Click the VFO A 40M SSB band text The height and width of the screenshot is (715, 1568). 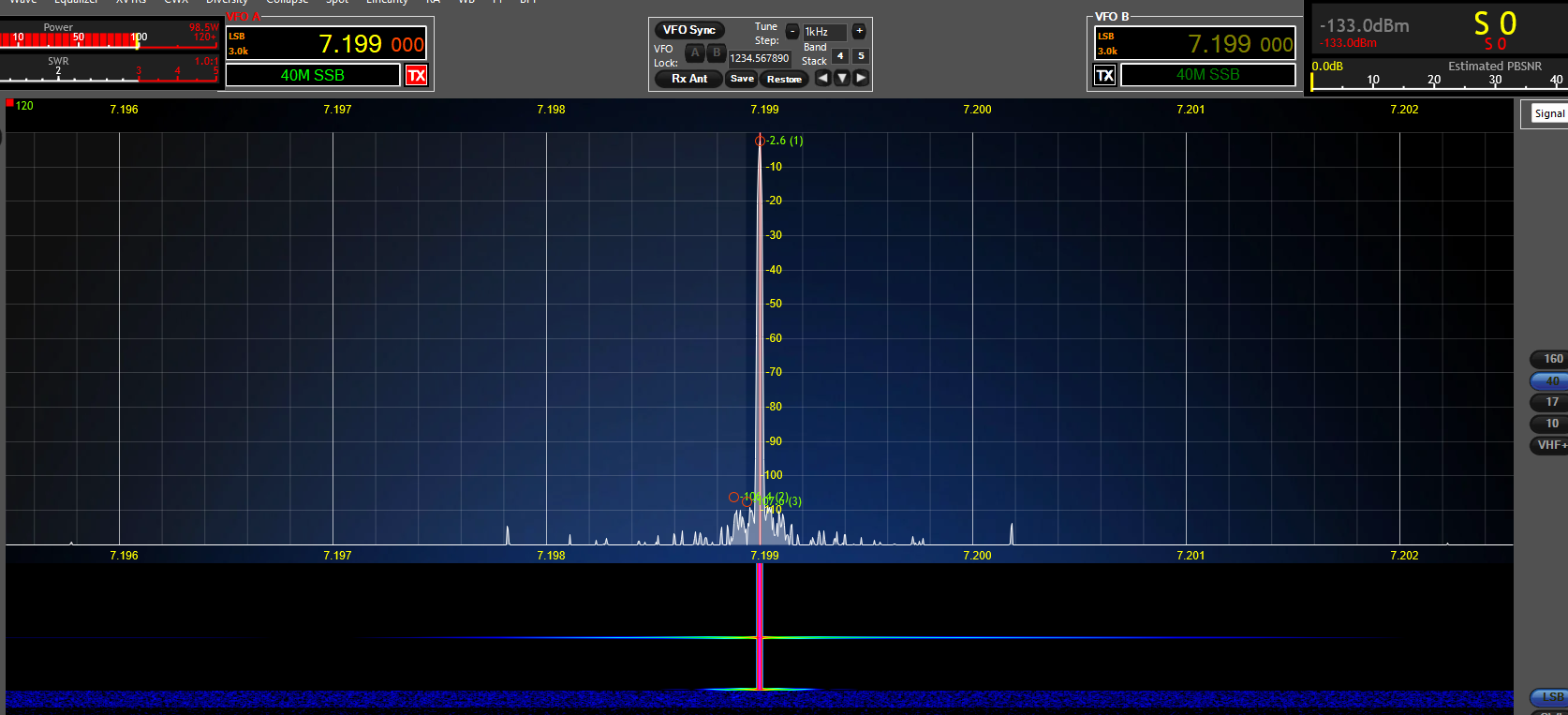(313, 75)
